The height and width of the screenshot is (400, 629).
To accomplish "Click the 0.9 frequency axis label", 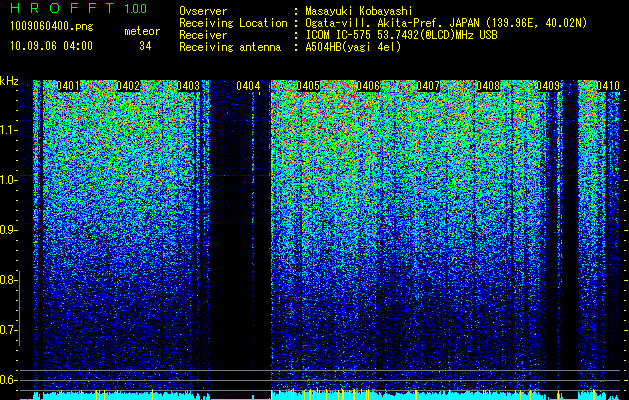I will pyautogui.click(x=7, y=230).
